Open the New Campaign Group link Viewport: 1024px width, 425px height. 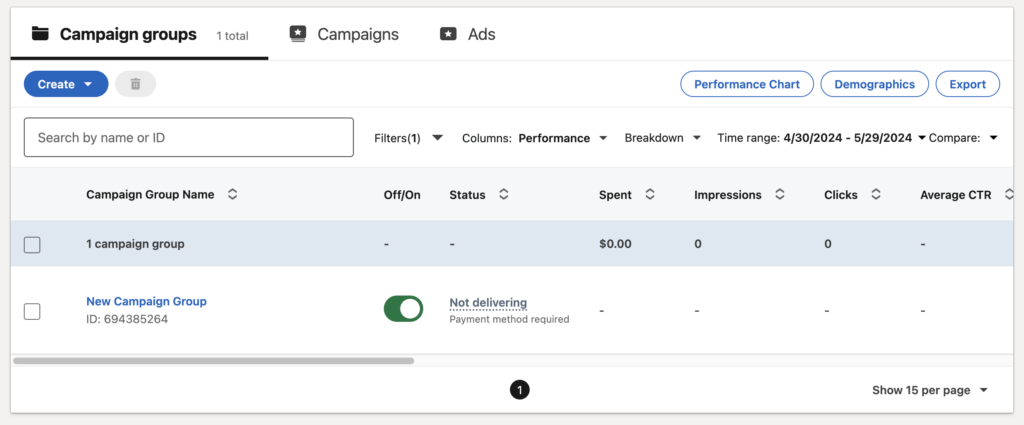pyautogui.click(x=146, y=301)
